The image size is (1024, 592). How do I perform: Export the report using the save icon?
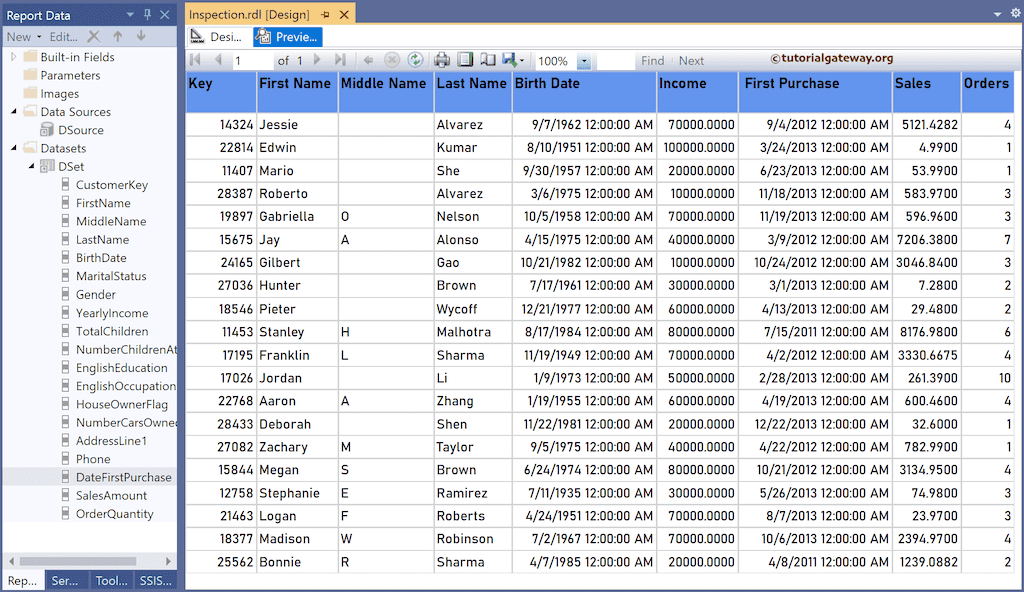(x=508, y=59)
